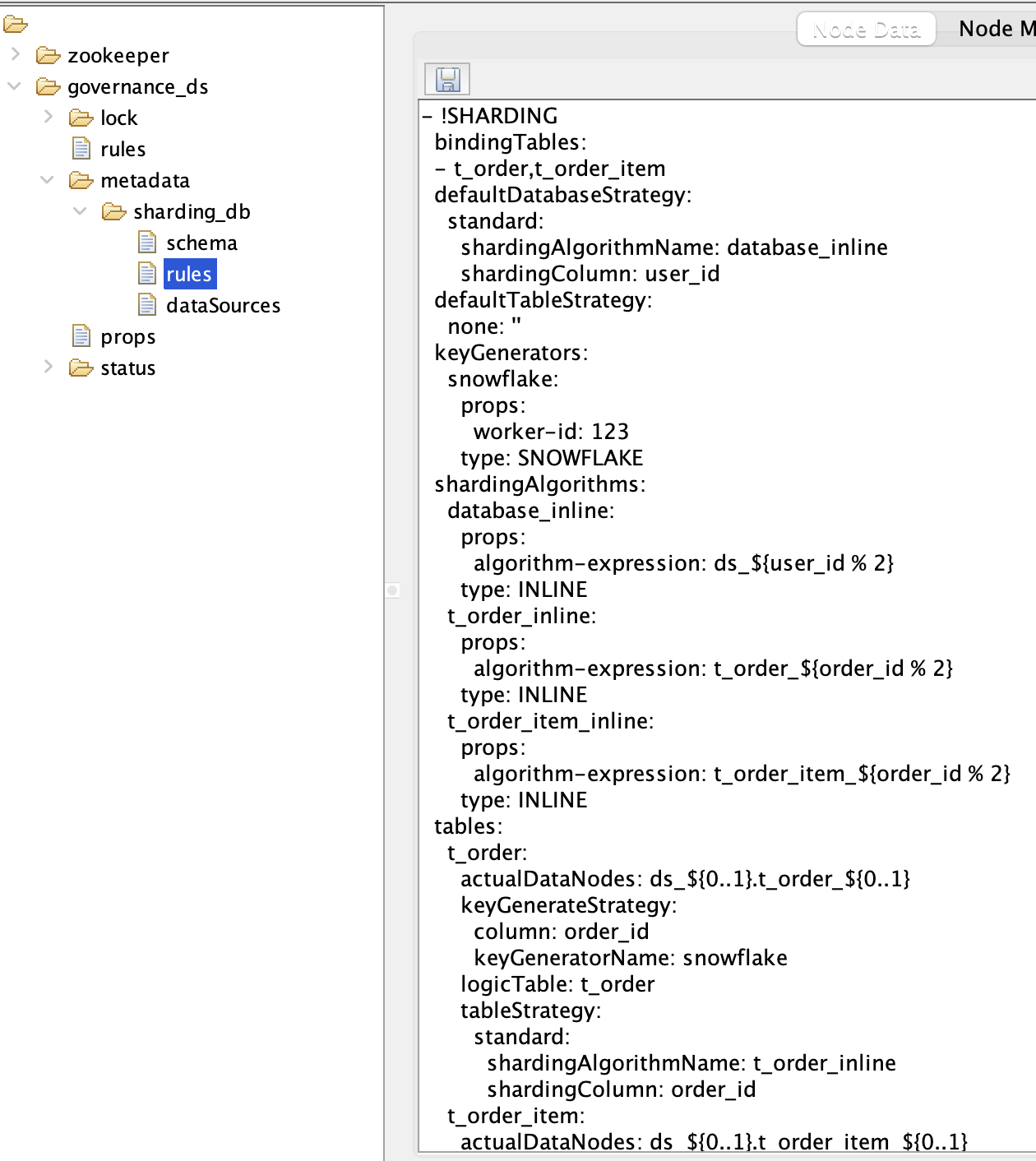Click the sharding_db folder icon
1036x1161 pixels.
113,211
